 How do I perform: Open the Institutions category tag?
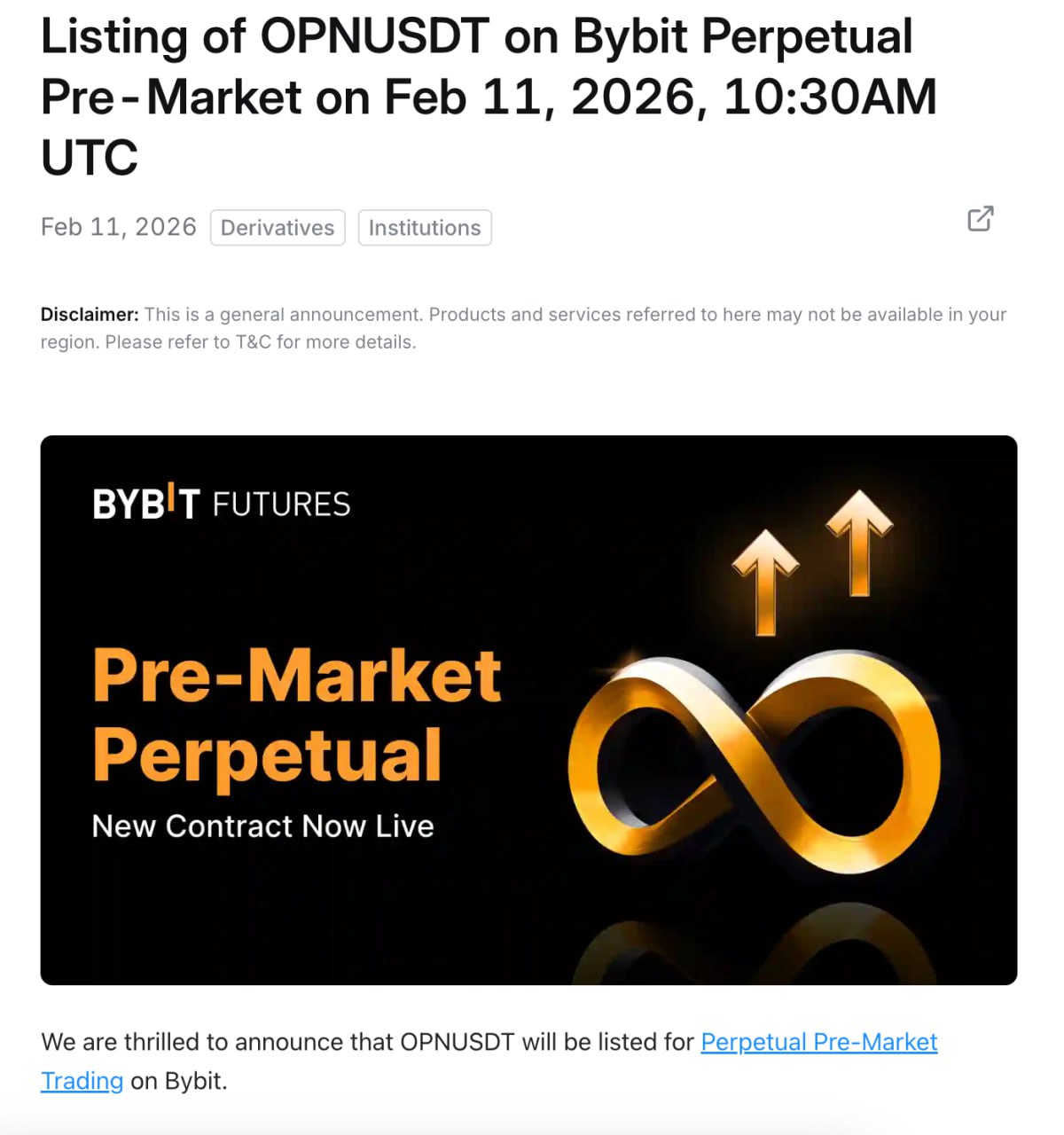[424, 228]
